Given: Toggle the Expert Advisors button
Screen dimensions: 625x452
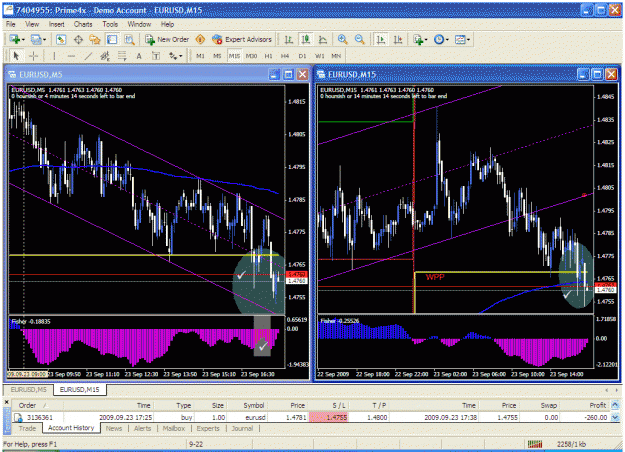Looking at the screenshot, I should tap(242, 39).
